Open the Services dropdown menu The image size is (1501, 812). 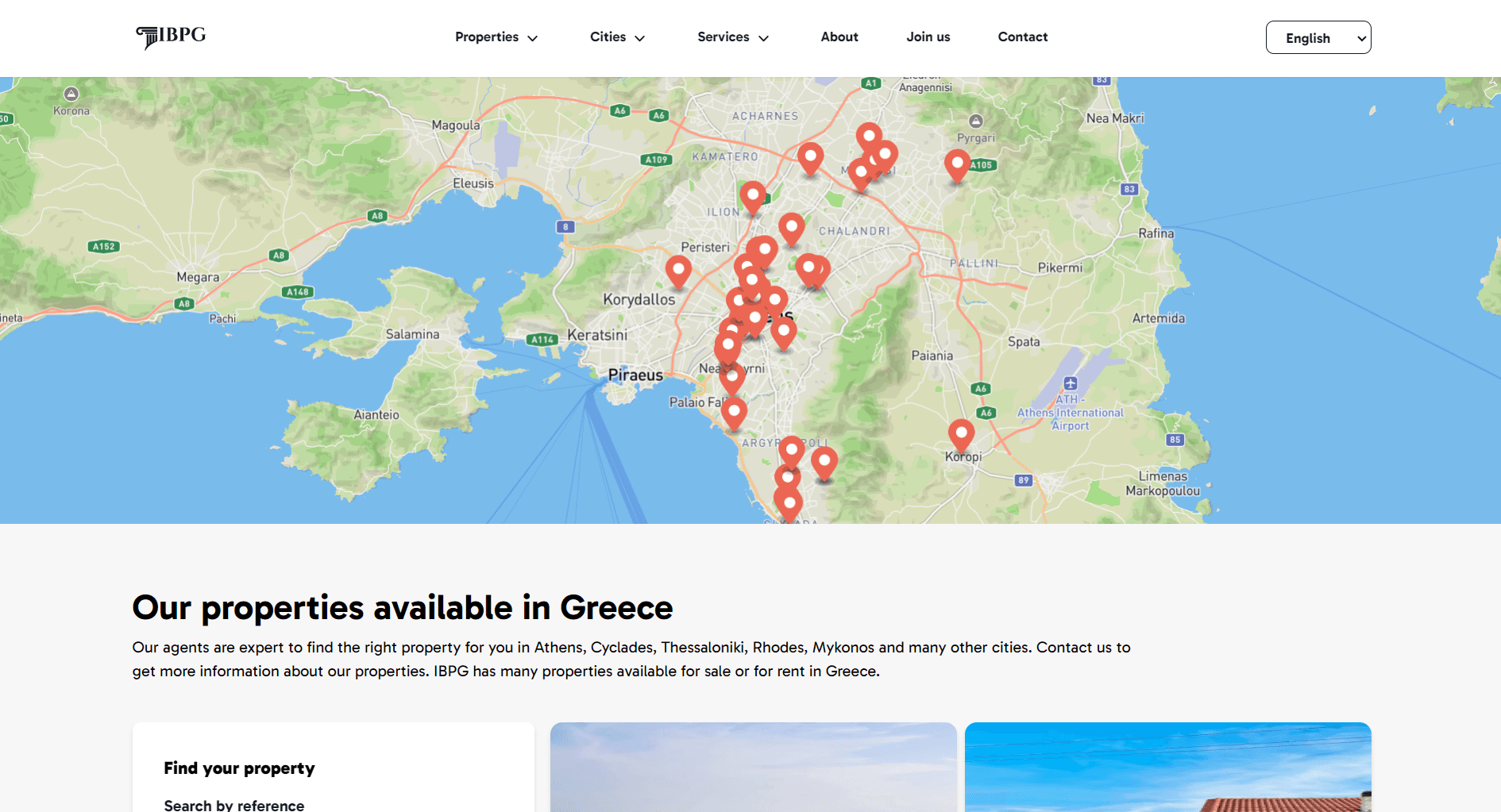coord(732,37)
